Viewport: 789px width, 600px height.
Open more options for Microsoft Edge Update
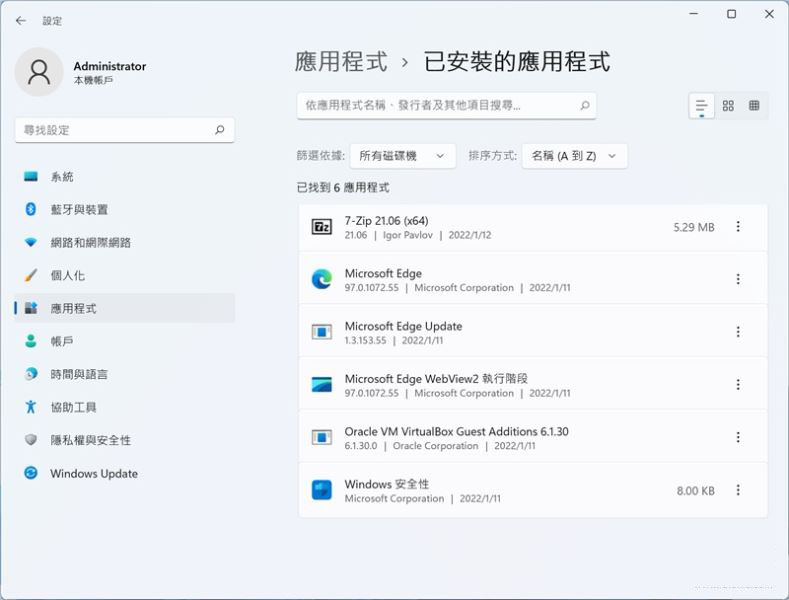(x=738, y=332)
